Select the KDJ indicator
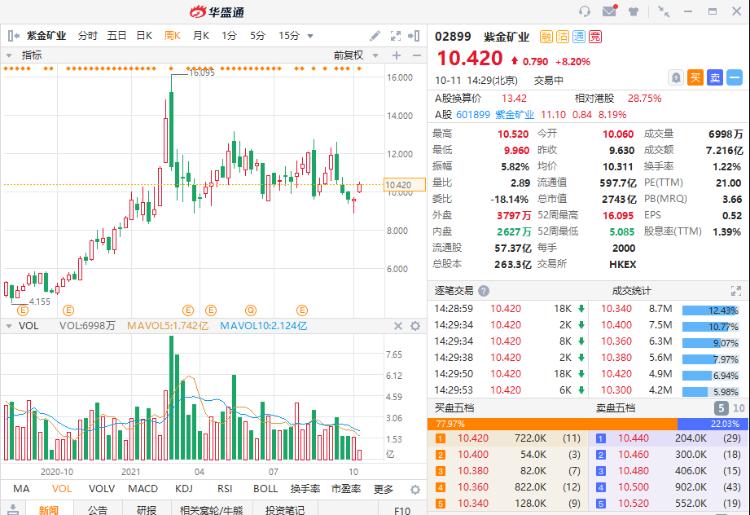The image size is (750, 515). point(184,489)
